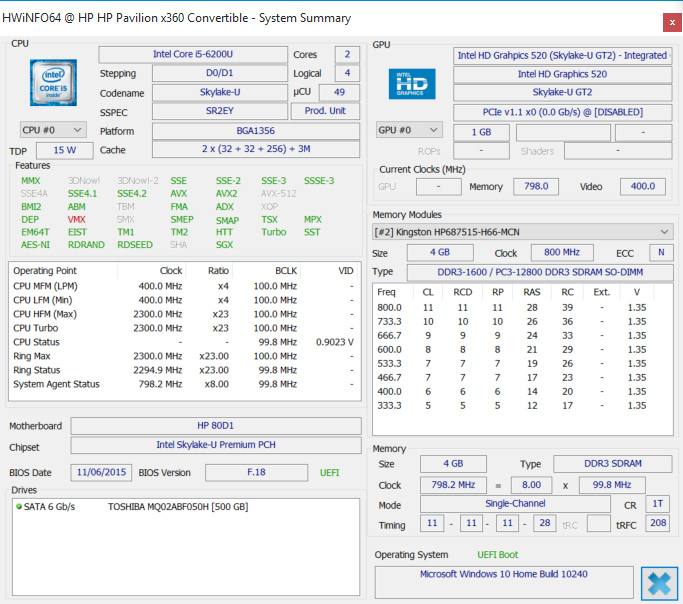Viewport: 683px width, 604px height.
Task: Expand the Kingston memory module dropdown
Action: point(522,232)
